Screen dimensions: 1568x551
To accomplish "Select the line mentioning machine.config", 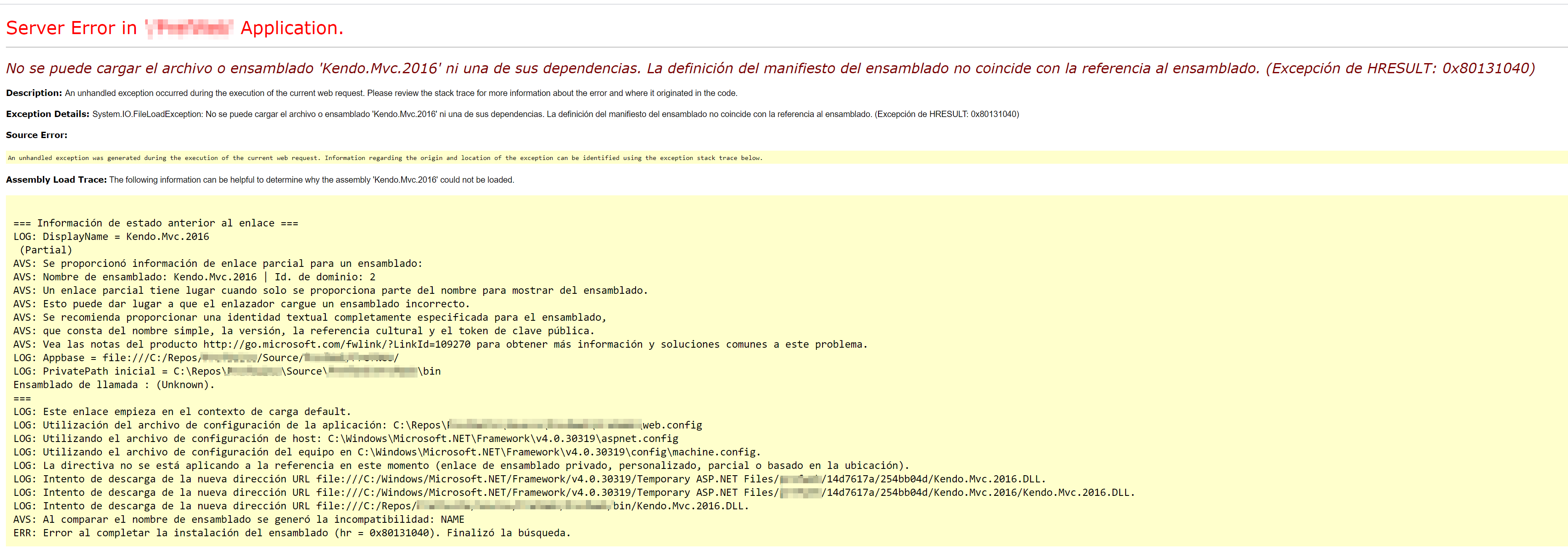I will 387,452.
